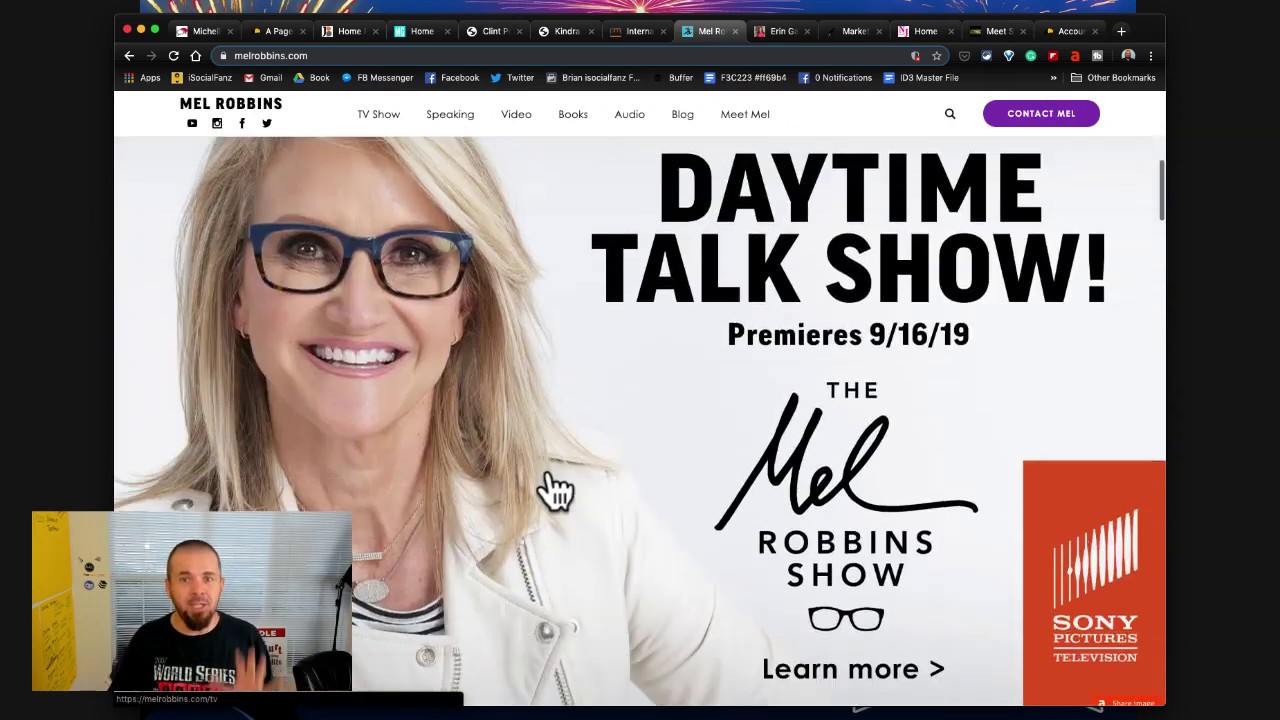The width and height of the screenshot is (1280, 720).
Task: Open the blue diamond extension icon
Action: click(1009, 56)
